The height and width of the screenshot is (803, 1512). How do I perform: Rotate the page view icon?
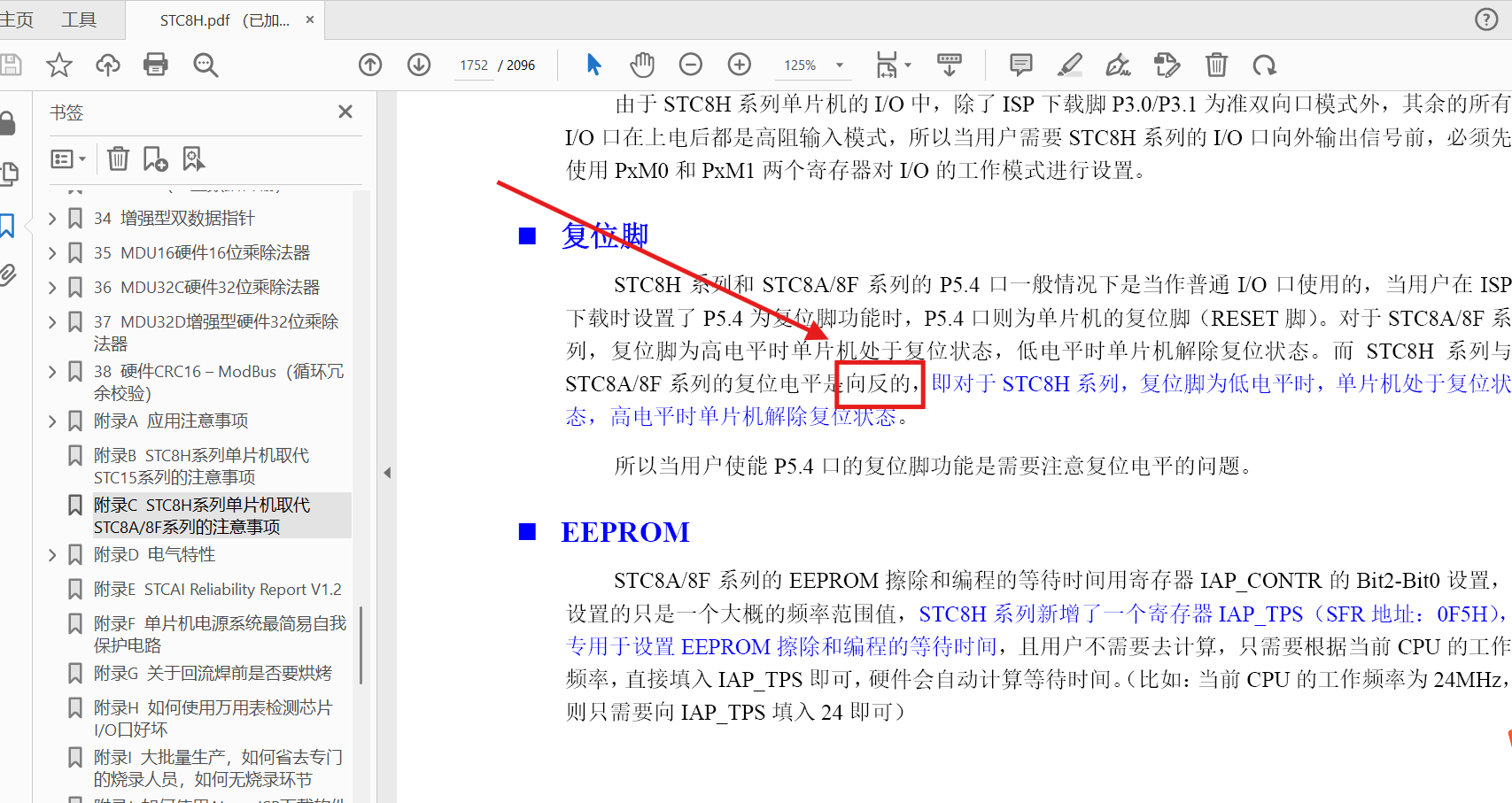click(1264, 65)
